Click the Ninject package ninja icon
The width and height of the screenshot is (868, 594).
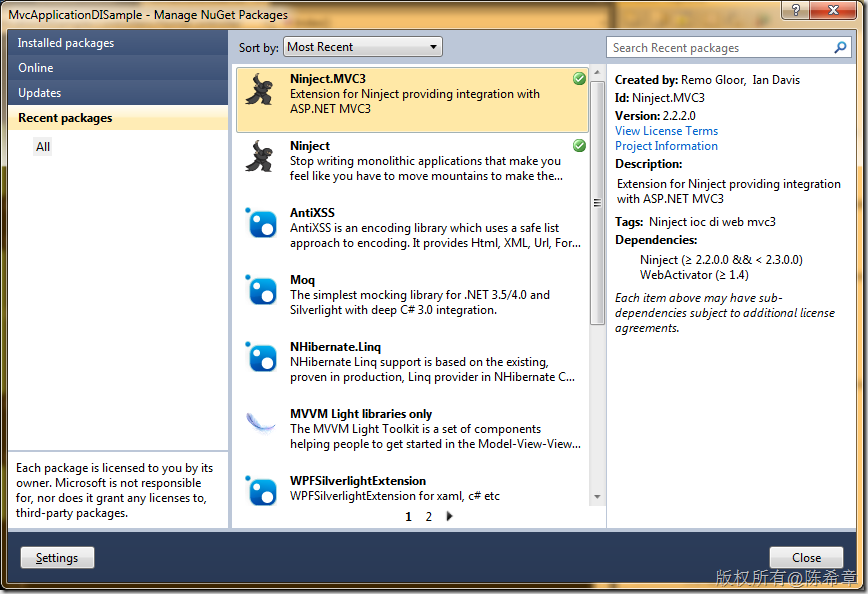(260, 156)
